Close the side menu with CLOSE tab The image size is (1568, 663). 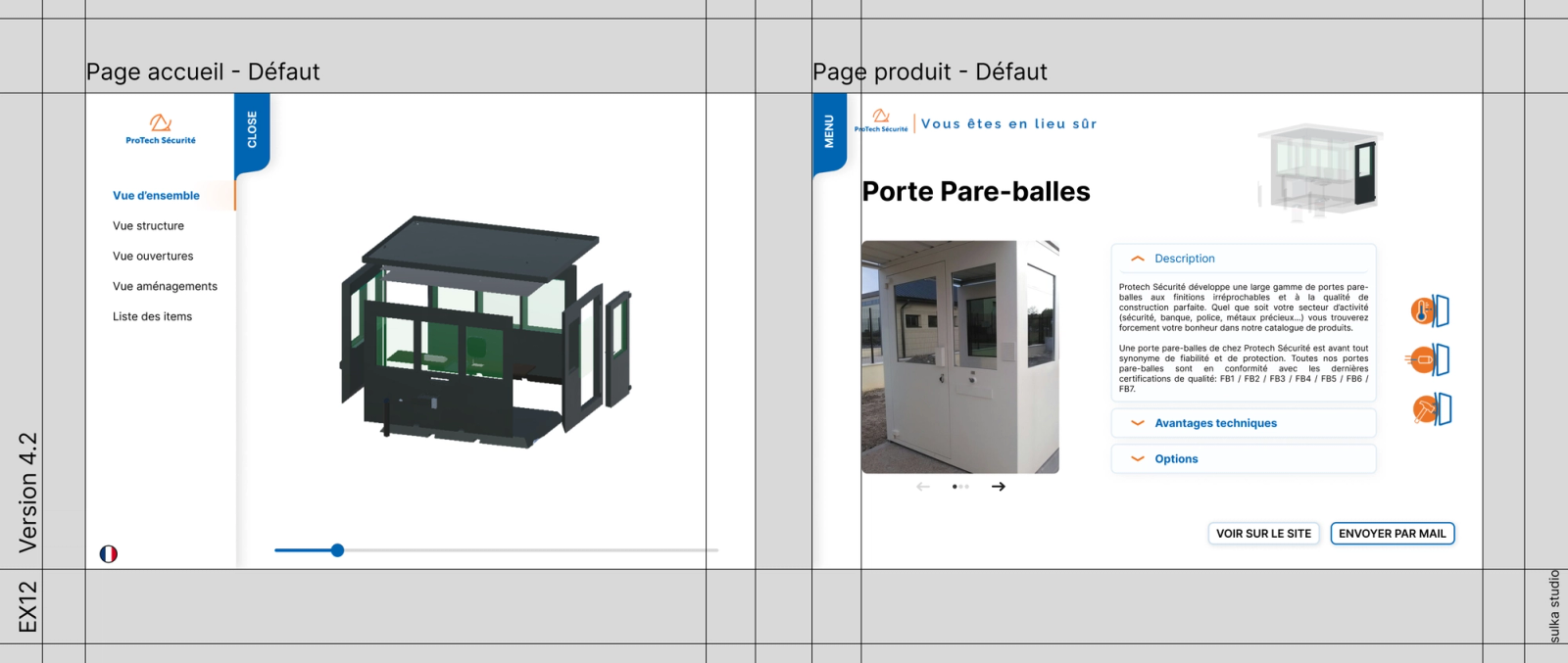point(252,132)
